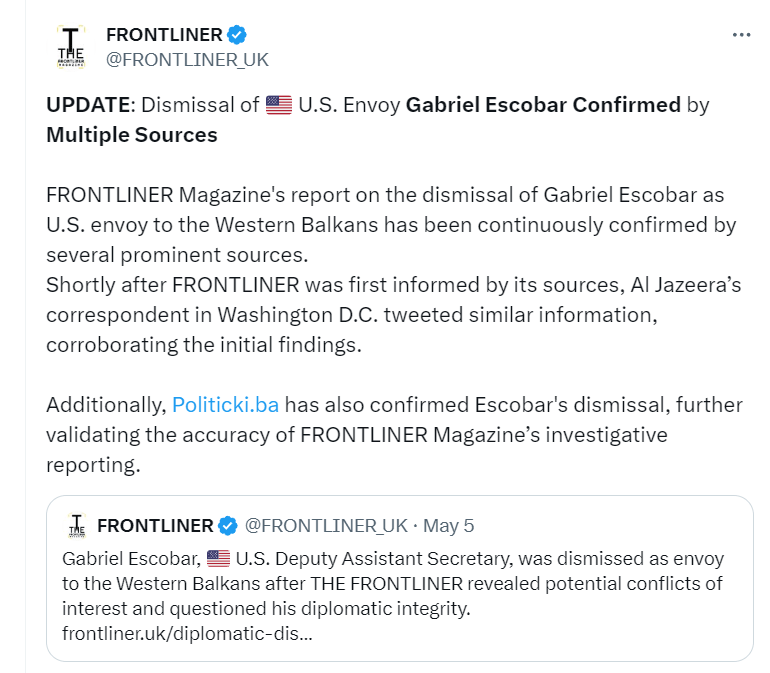Click the FRONTLINER profile avatar at top
The width and height of the screenshot is (770, 673).
click(72, 46)
